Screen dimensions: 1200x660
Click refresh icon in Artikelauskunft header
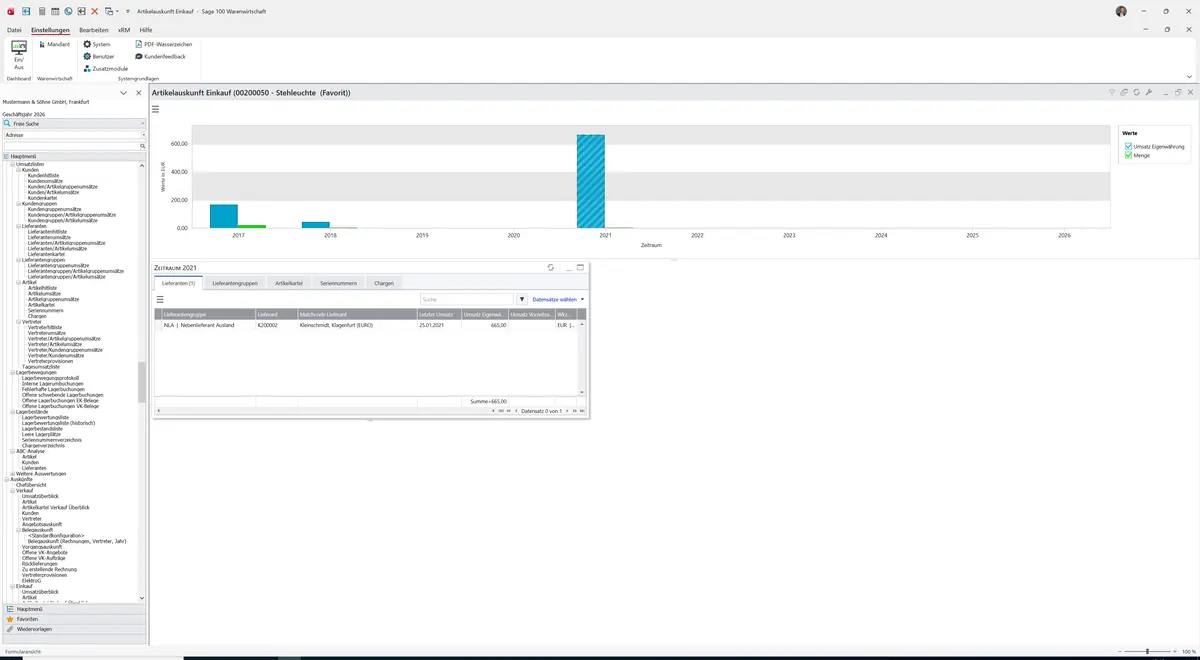click(1137, 92)
